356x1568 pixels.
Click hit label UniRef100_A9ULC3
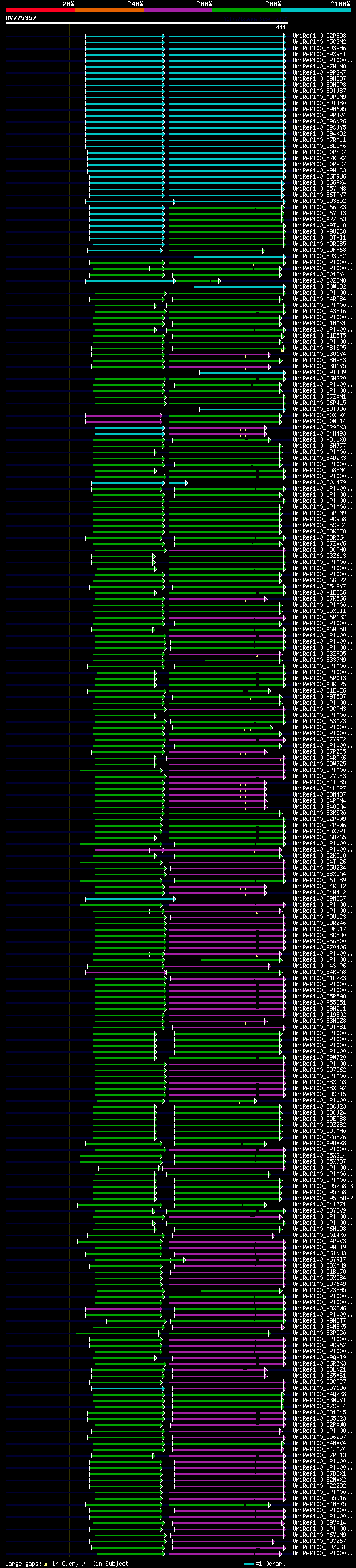click(x=319, y=917)
